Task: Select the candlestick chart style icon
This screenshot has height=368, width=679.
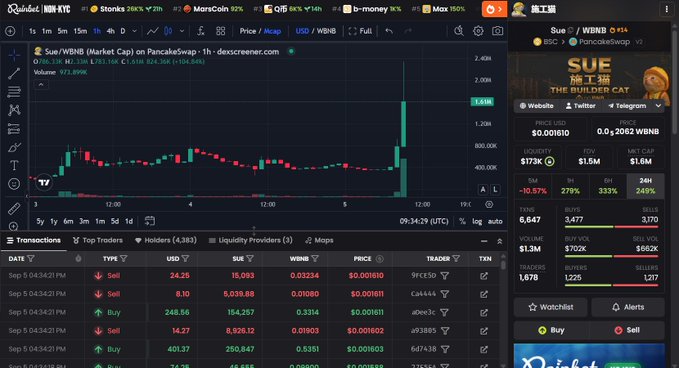Action: tap(168, 31)
